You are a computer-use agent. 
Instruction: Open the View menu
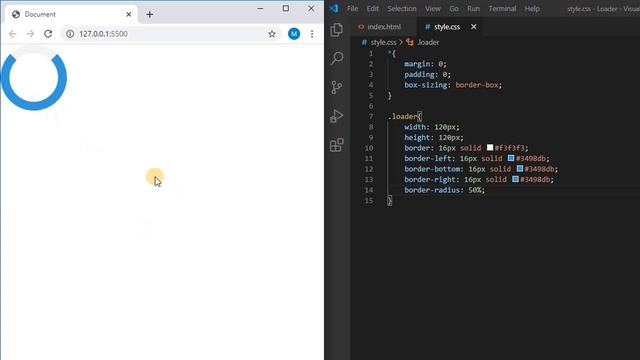(x=433, y=9)
